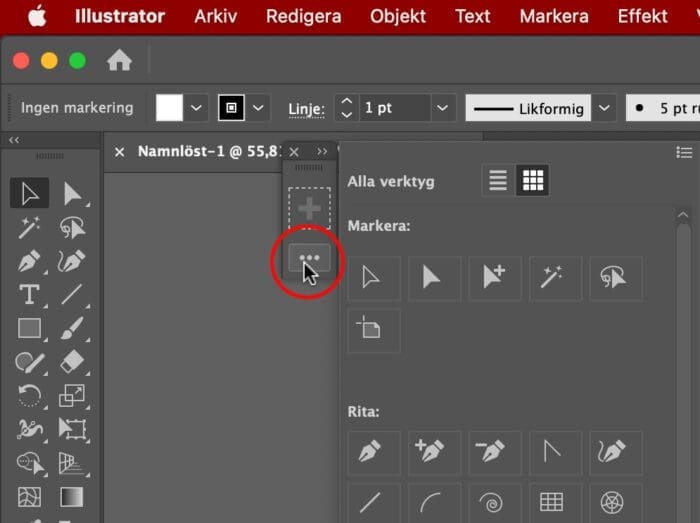Screen dimensions: 700x523
Task: Select the Paintbrush tool in left toolbar
Action: 72,328
